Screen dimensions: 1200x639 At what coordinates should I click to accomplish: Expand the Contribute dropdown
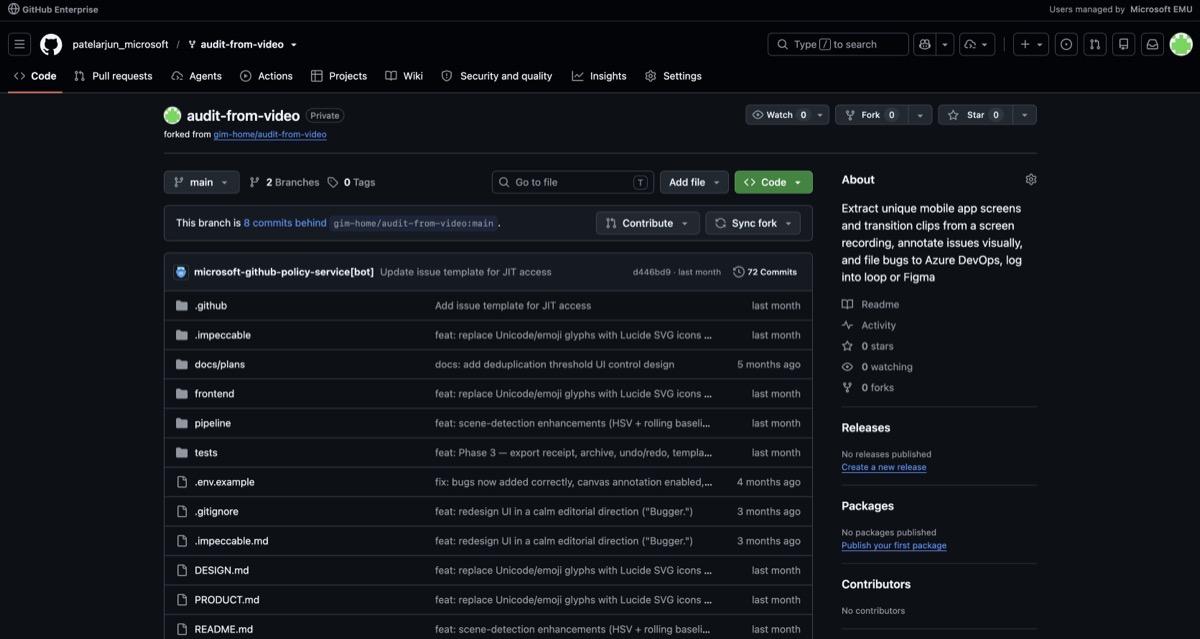pos(647,223)
